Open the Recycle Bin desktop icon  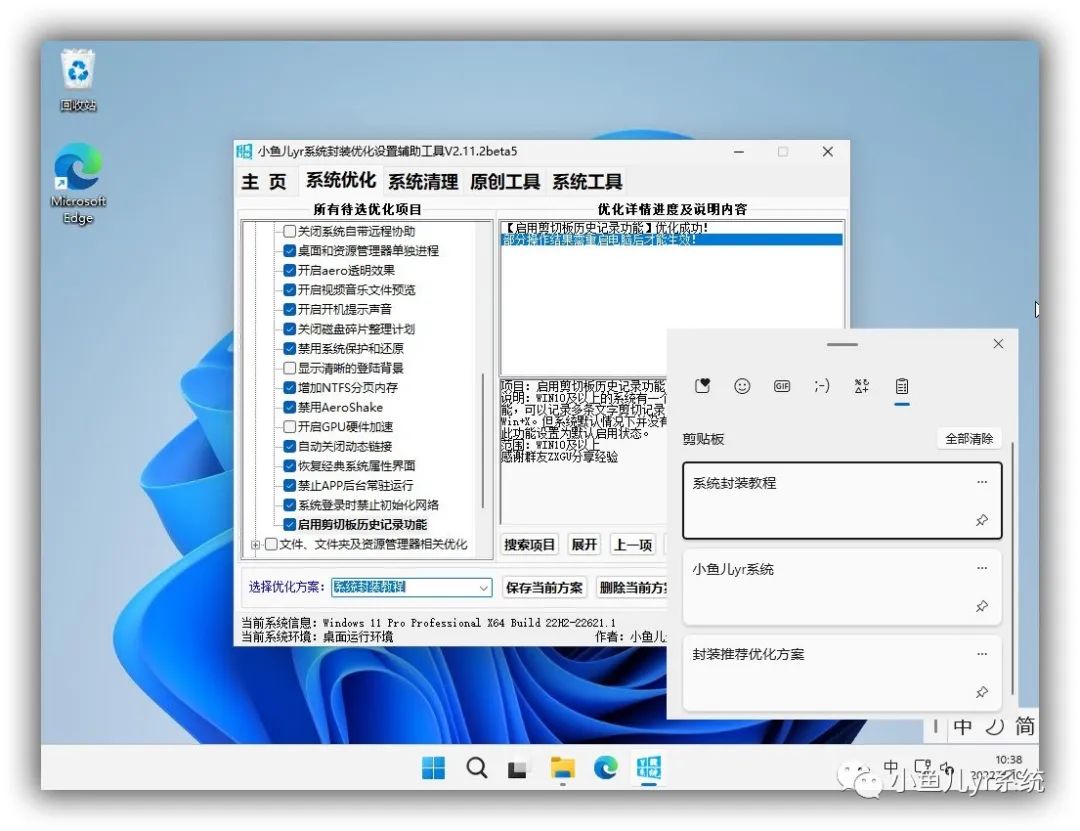(x=78, y=80)
